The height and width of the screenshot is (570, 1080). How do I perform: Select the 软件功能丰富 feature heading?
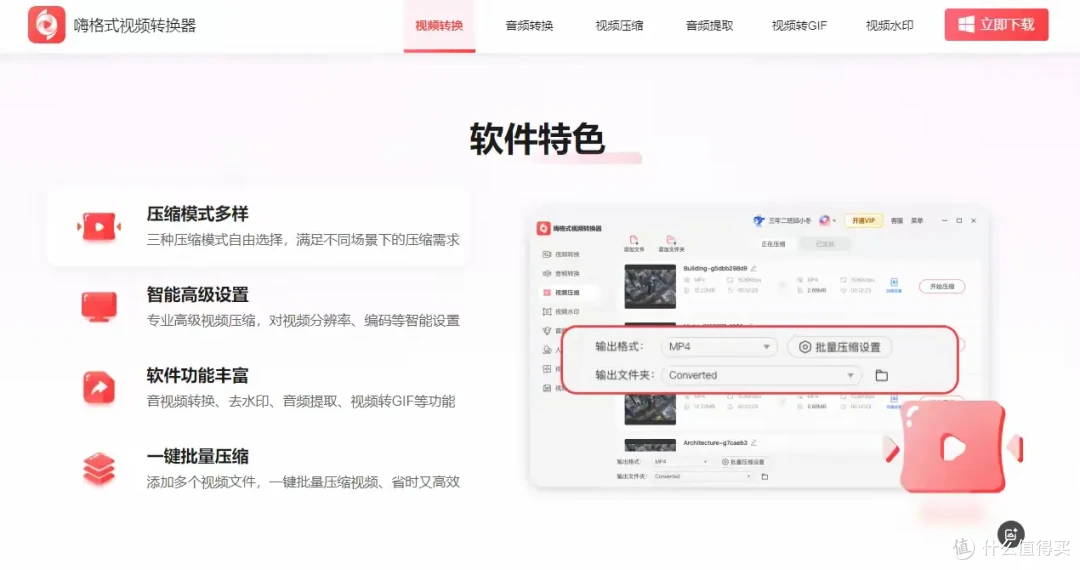click(198, 375)
